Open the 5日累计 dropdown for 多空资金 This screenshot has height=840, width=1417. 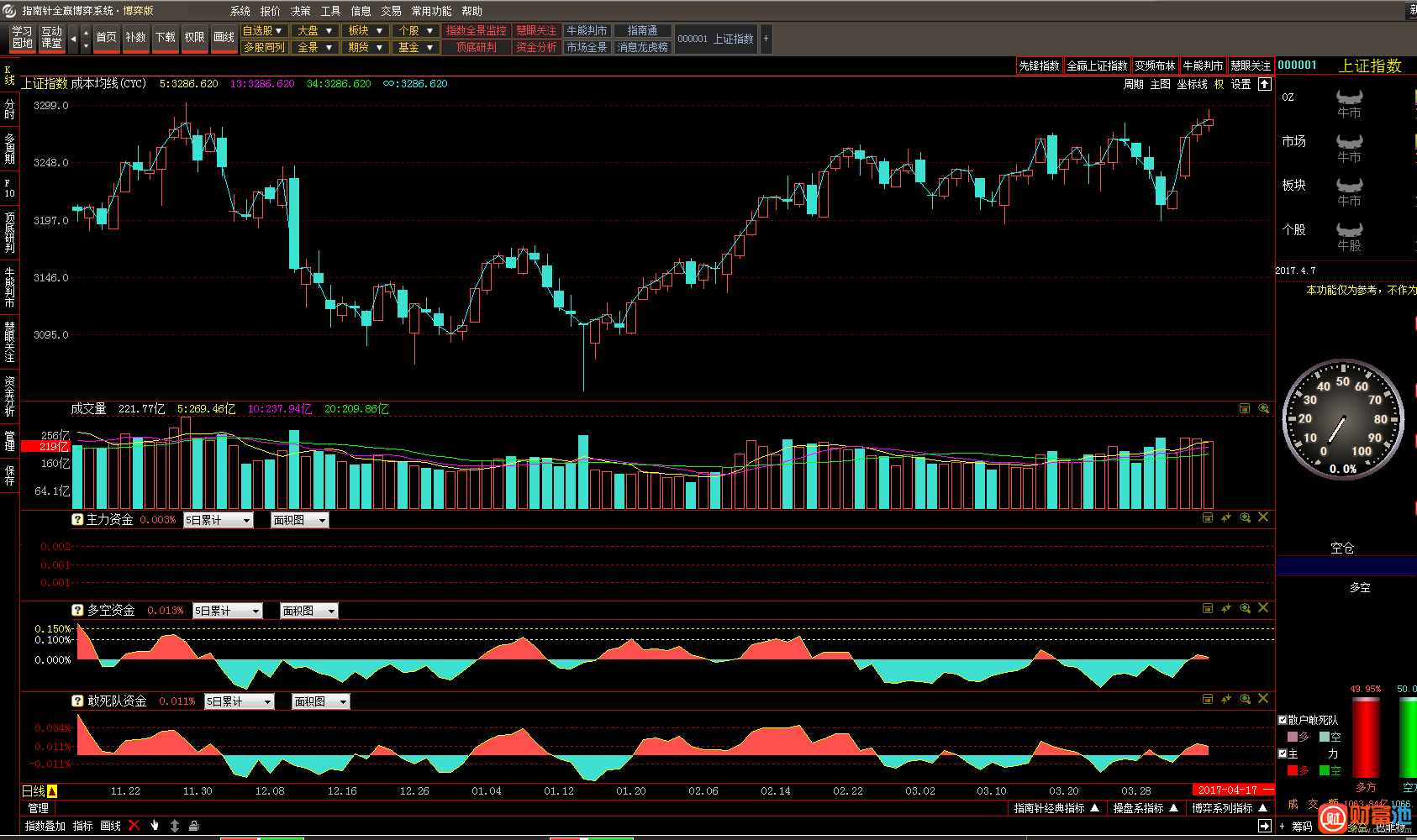228,611
